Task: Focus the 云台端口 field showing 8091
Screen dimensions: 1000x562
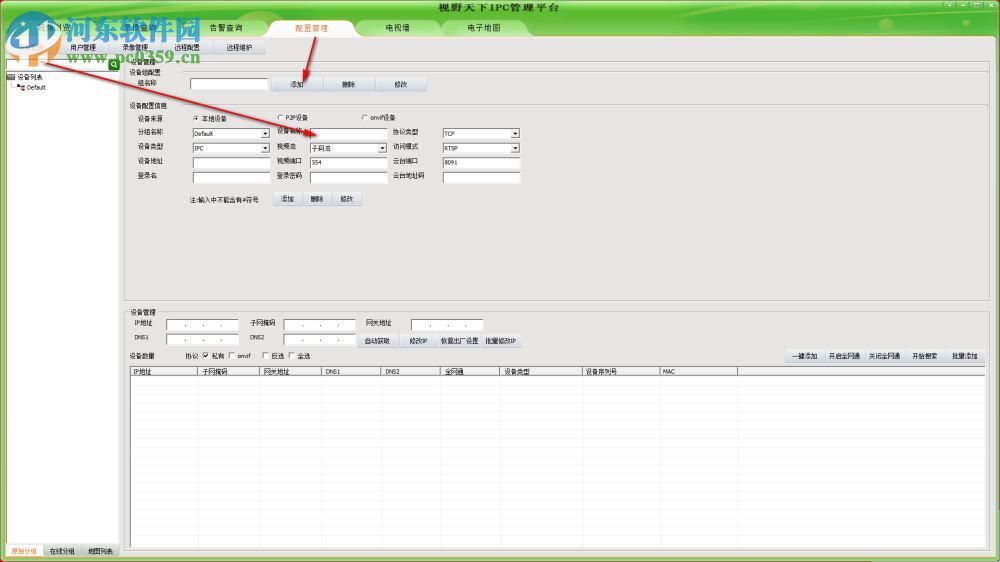Action: point(481,163)
